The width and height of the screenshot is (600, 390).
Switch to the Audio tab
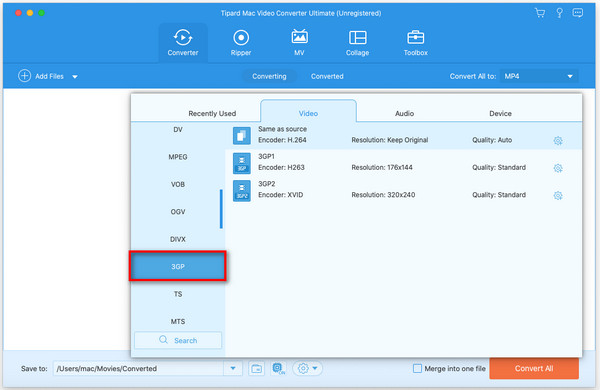(x=404, y=113)
